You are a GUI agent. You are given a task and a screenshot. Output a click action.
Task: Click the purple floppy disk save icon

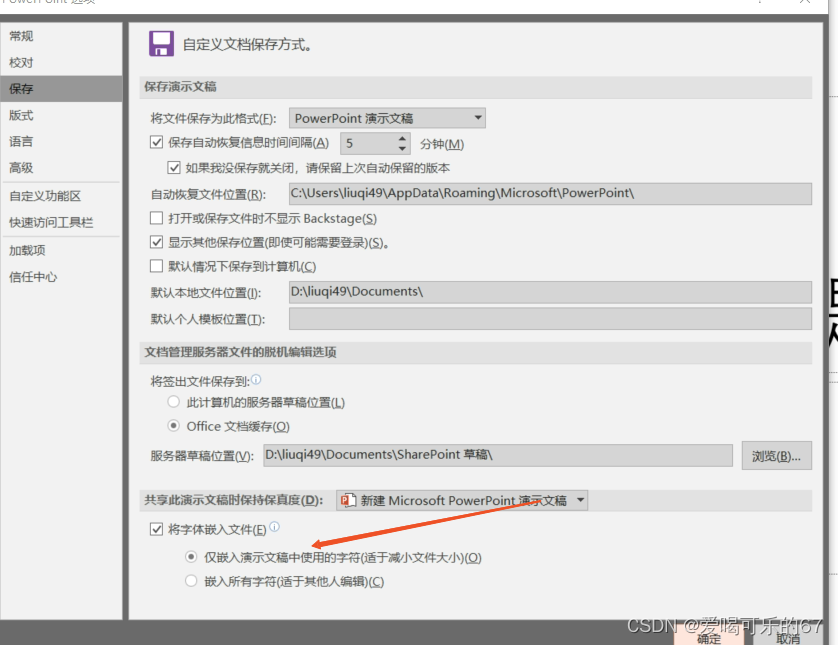pyautogui.click(x=161, y=44)
